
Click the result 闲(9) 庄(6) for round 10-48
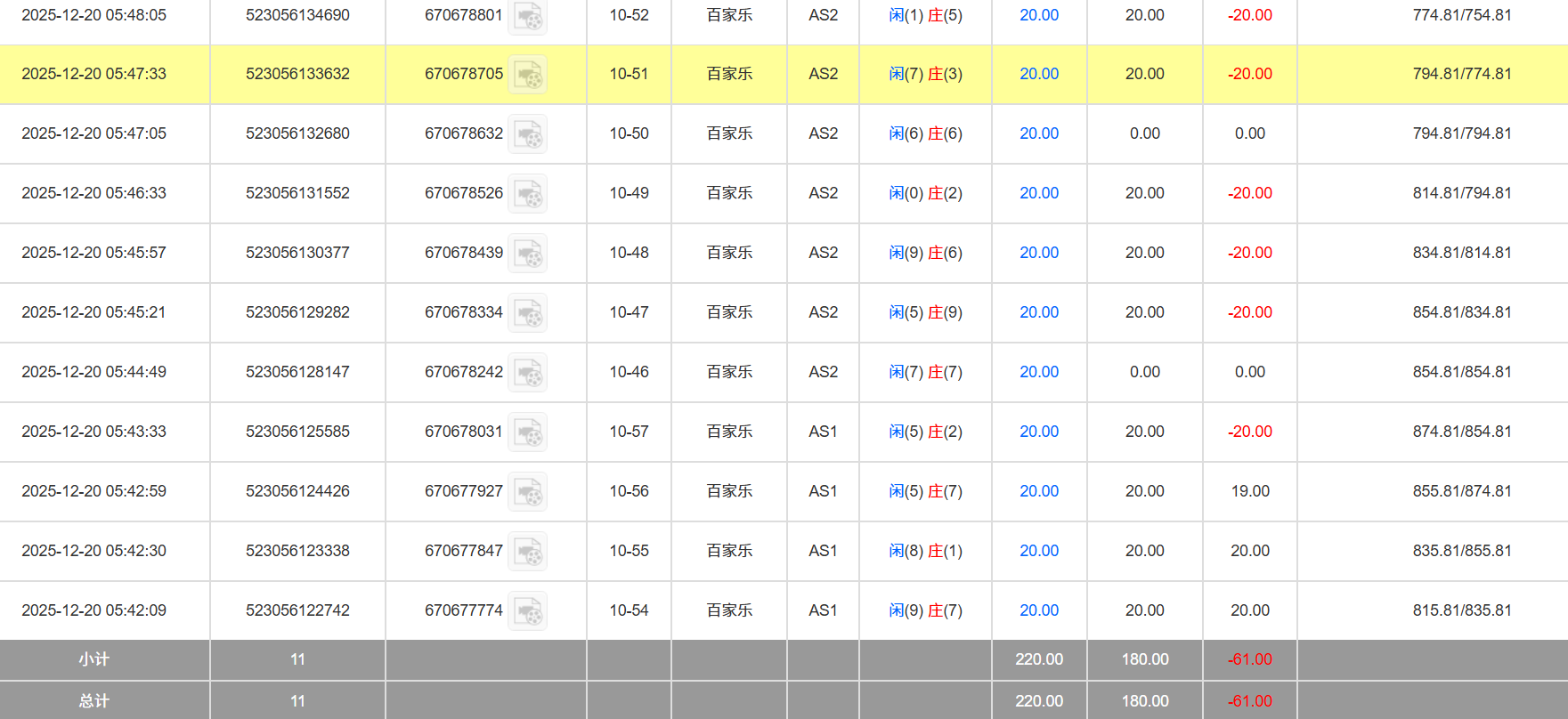coord(925,253)
